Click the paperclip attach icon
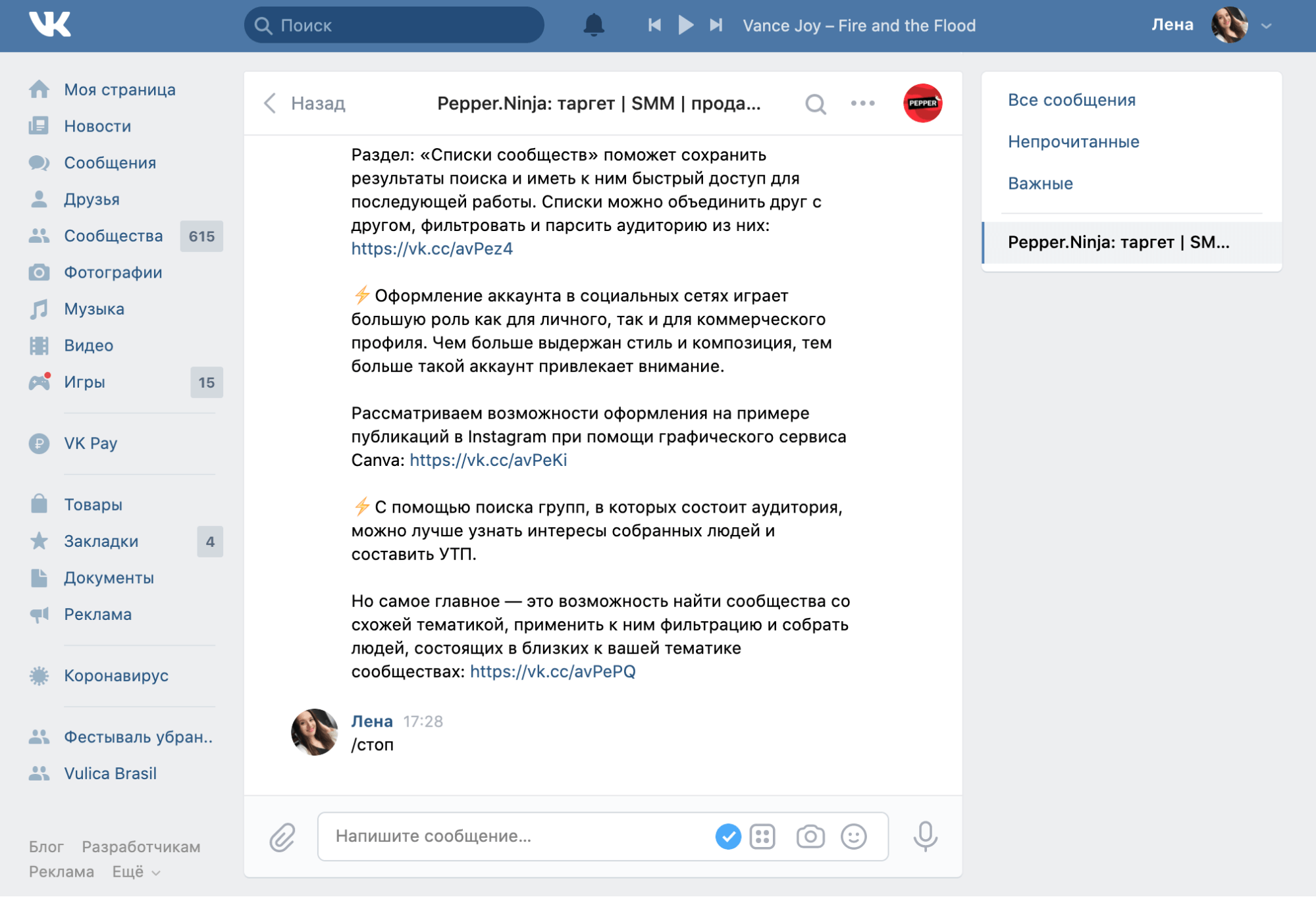 (x=282, y=837)
